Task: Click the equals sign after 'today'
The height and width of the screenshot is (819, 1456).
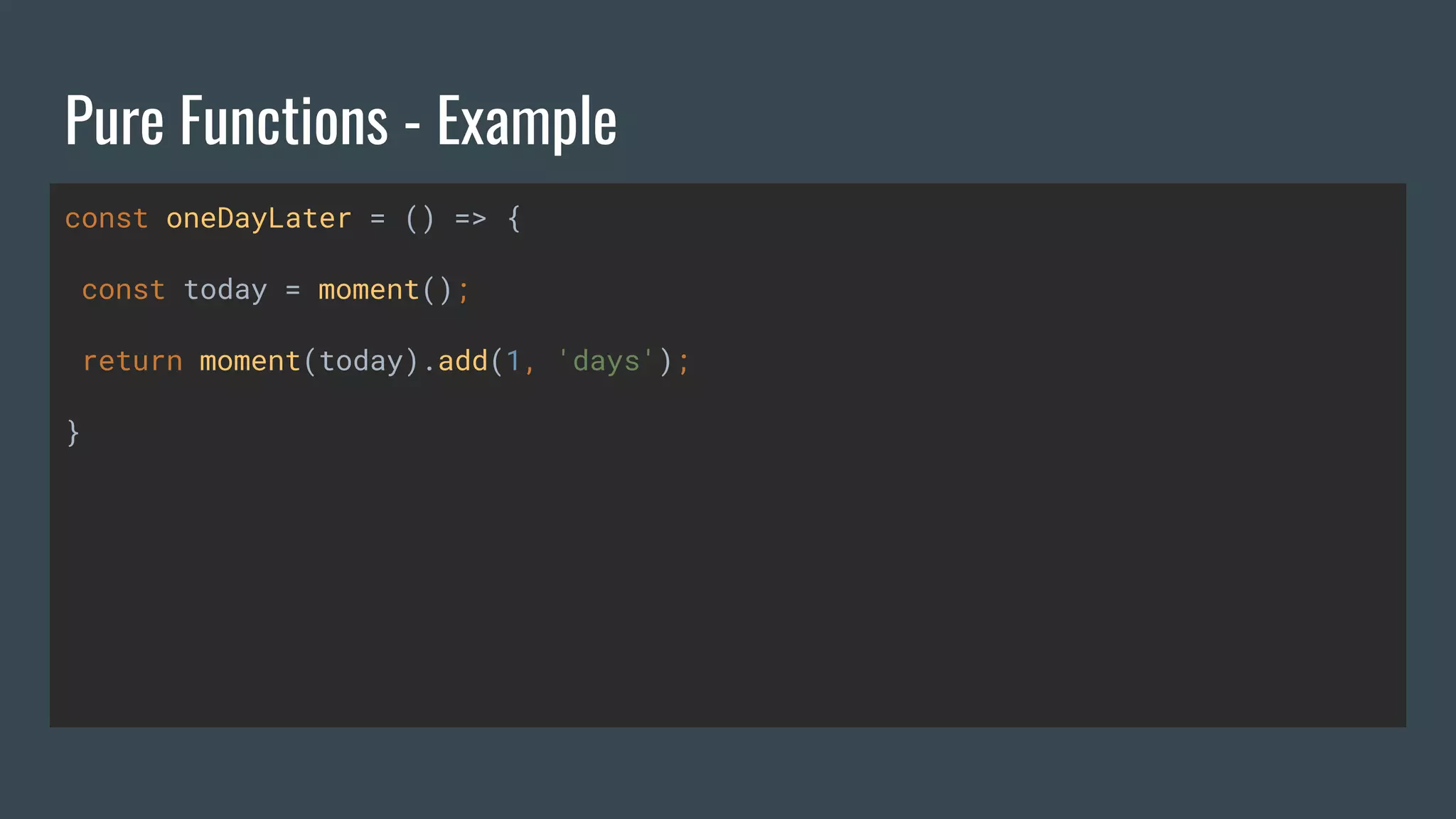Action: 293,290
